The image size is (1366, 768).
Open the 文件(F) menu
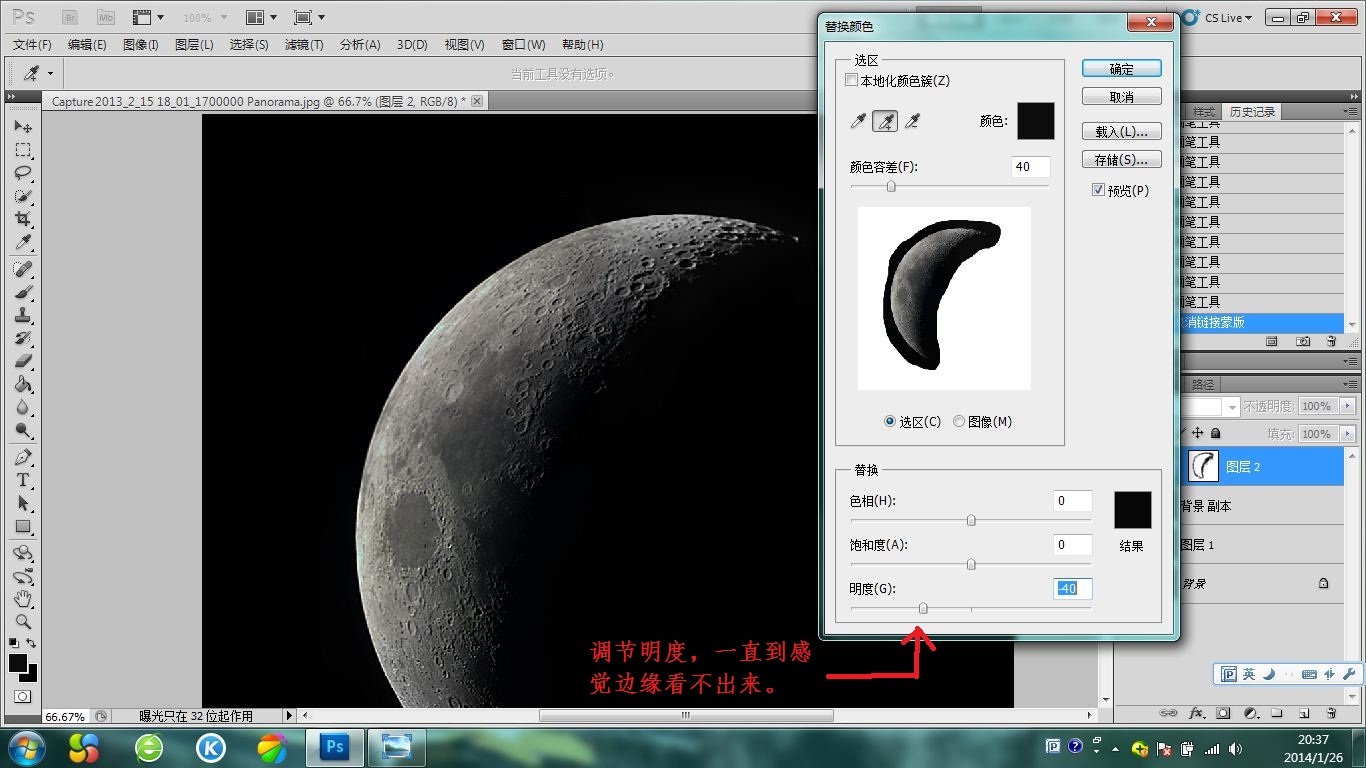[x=32, y=45]
